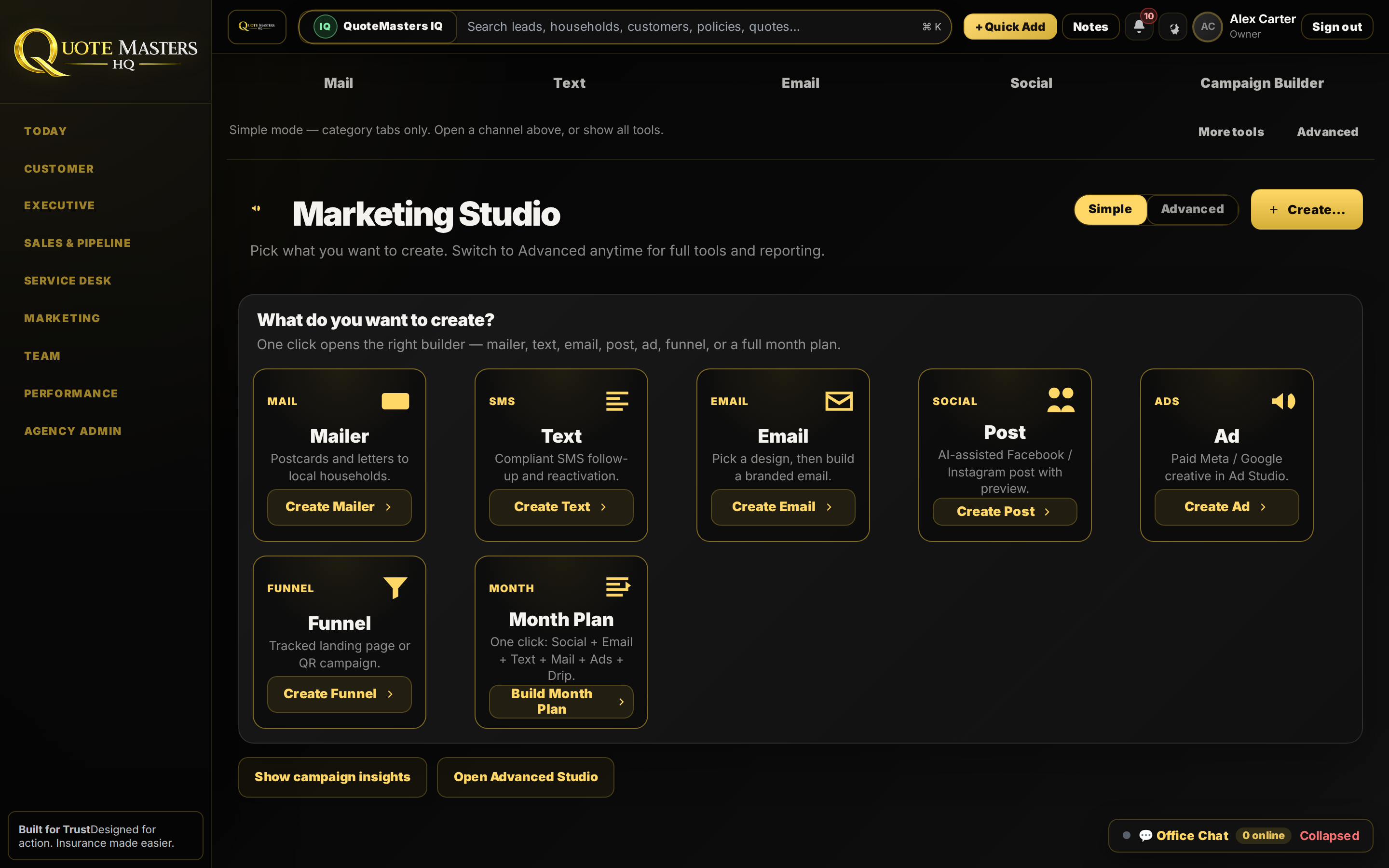Screen dimensions: 1389x868
Task: Select SALES & PIPELINE in the sidebar
Action: click(78, 243)
